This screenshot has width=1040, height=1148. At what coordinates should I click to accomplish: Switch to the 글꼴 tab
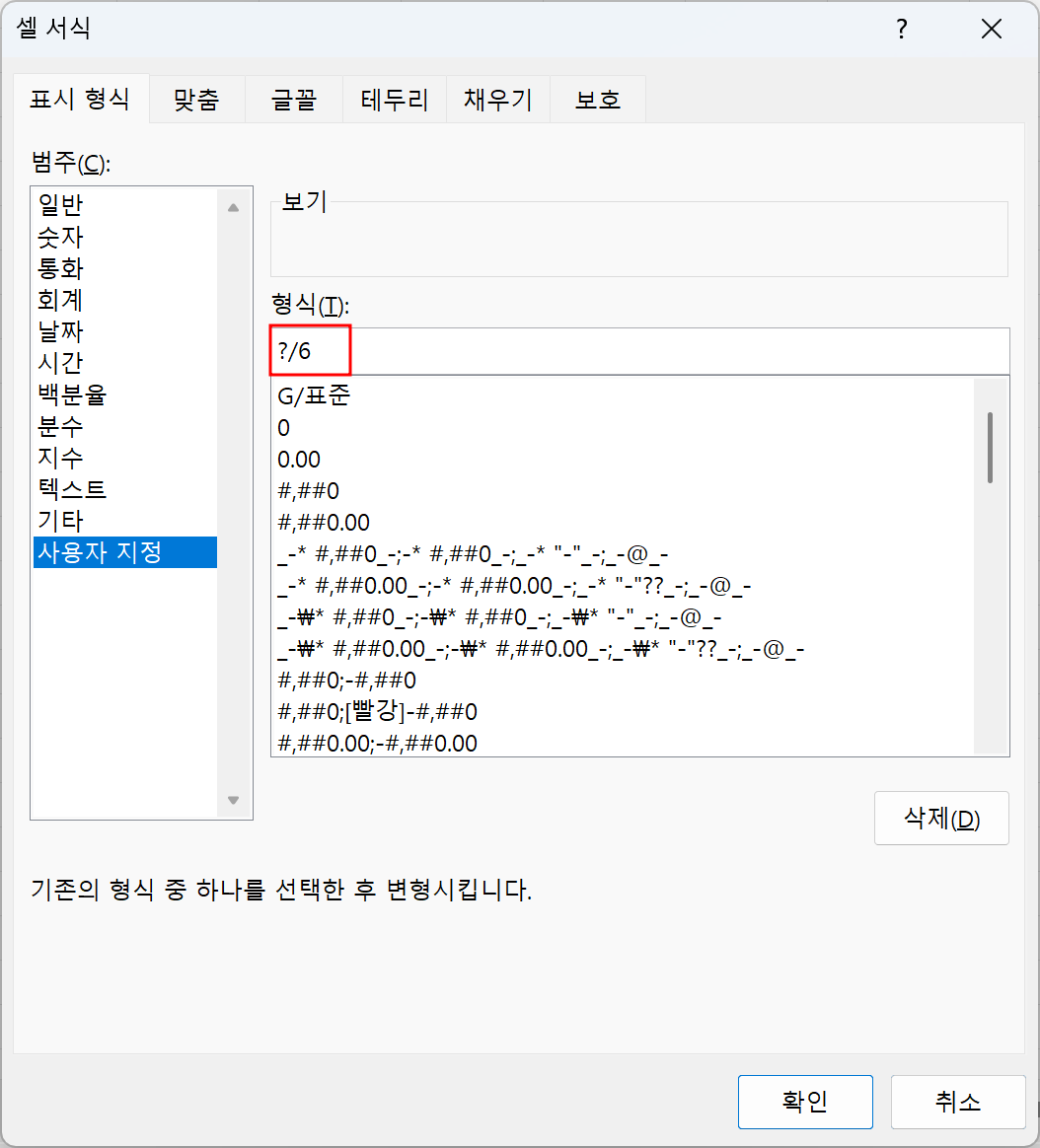293,99
